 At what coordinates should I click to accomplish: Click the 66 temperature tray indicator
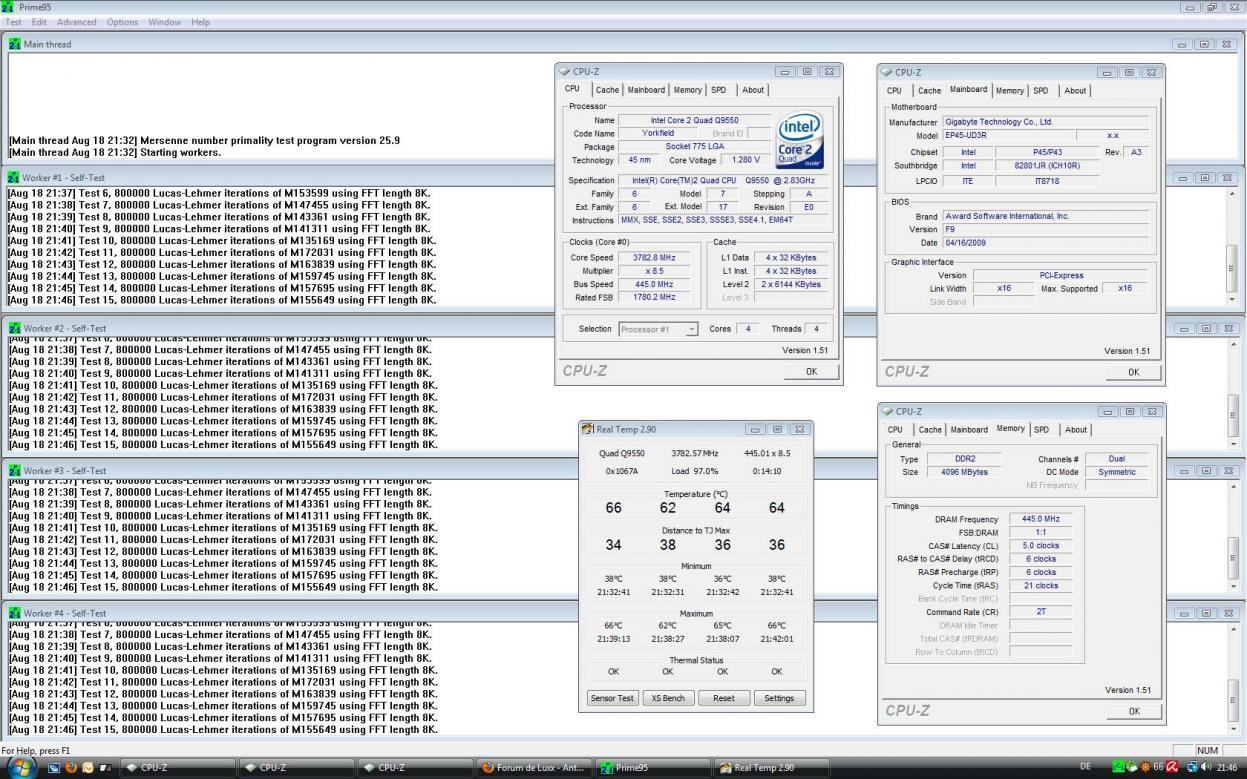[x=1158, y=767]
